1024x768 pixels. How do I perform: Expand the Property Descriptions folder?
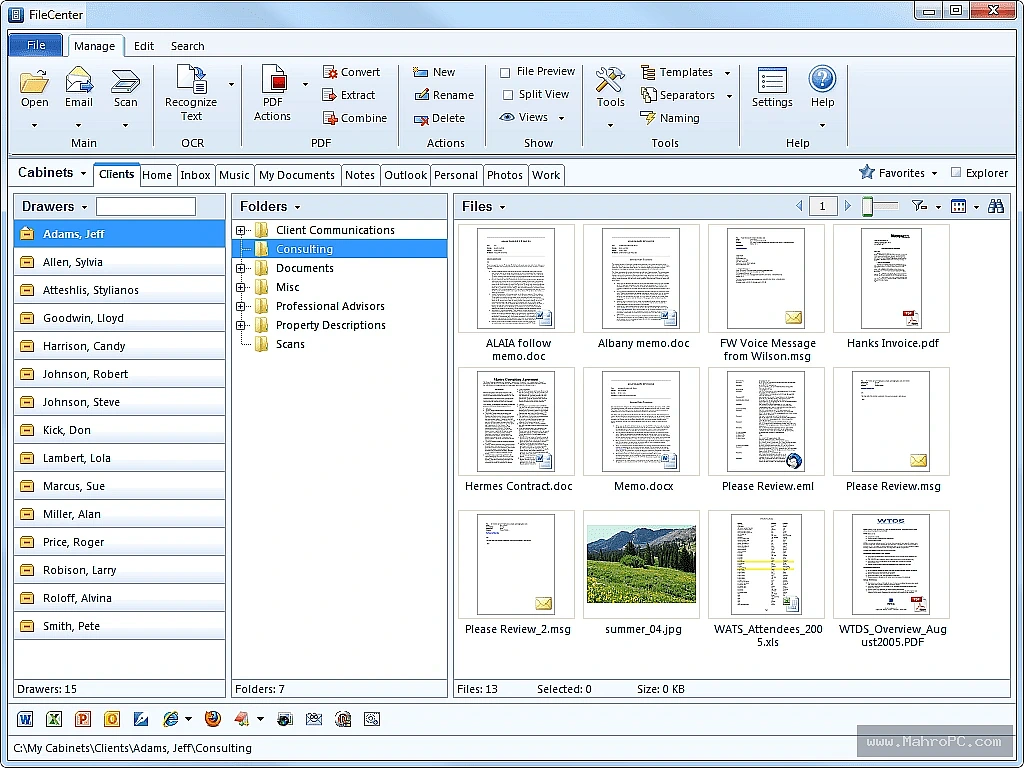click(240, 325)
